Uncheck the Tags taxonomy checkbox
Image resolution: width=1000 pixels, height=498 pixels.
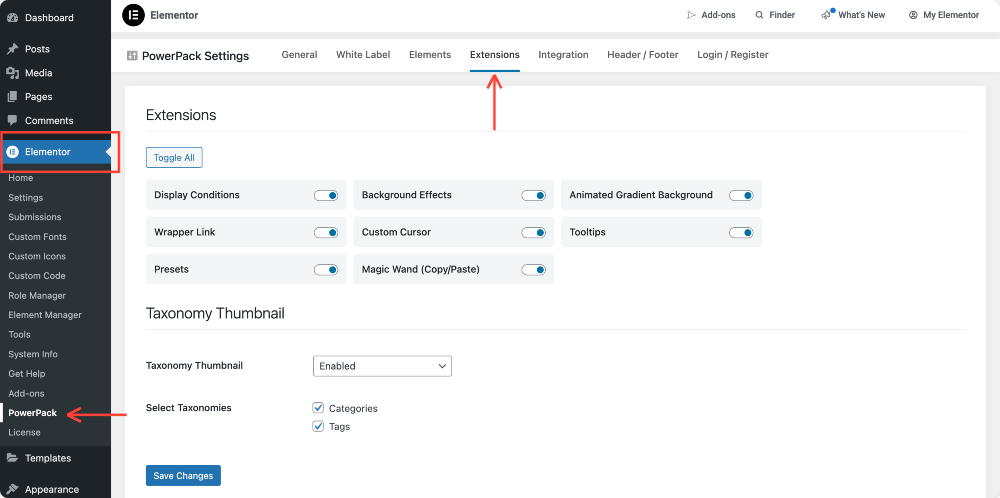(318, 426)
